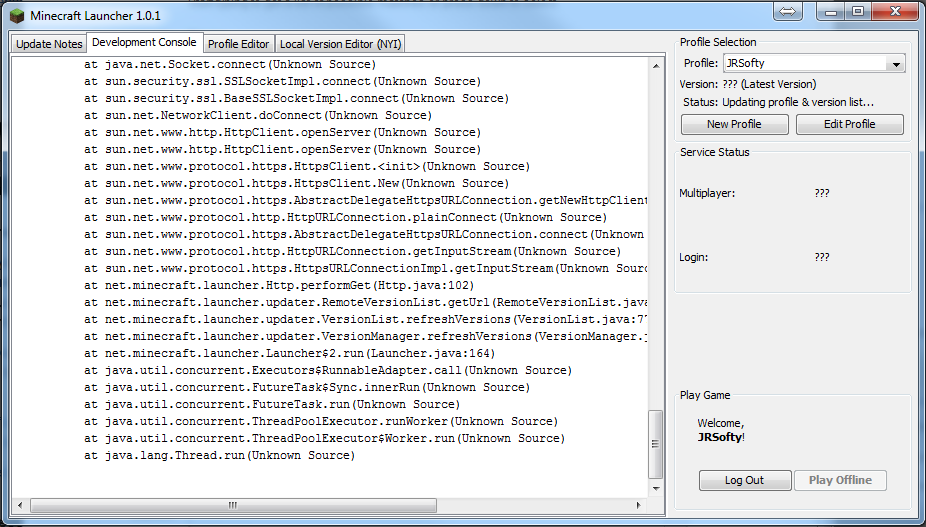The image size is (926, 527).
Task: Minimize the Minecraft Launcher window
Action: (x=832, y=11)
